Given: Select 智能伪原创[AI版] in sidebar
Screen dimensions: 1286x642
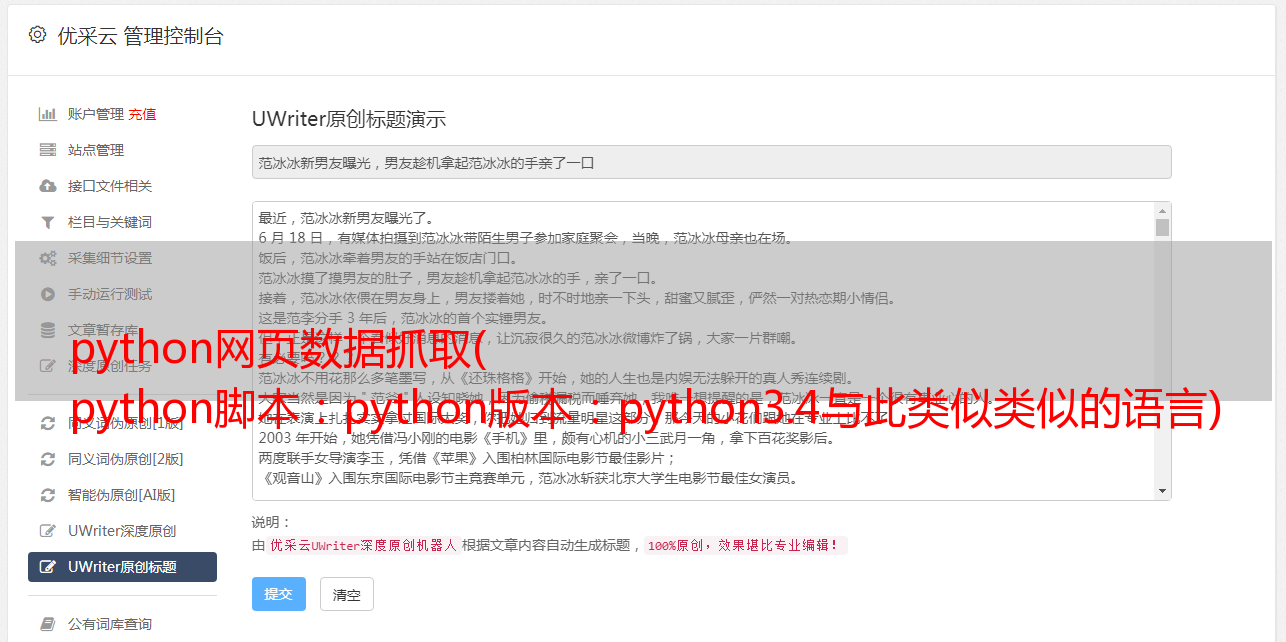Looking at the screenshot, I should pyautogui.click(x=122, y=495).
